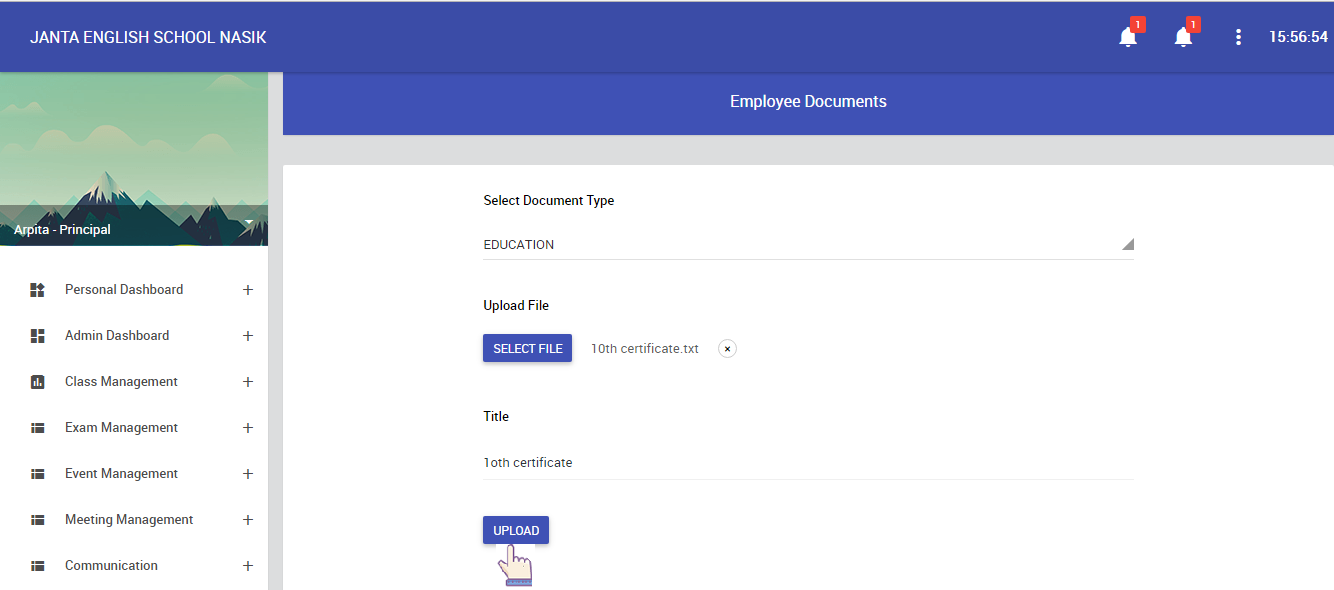The width and height of the screenshot is (1334, 590).
Task: Click the Class Management sidebar icon
Action: tap(38, 382)
